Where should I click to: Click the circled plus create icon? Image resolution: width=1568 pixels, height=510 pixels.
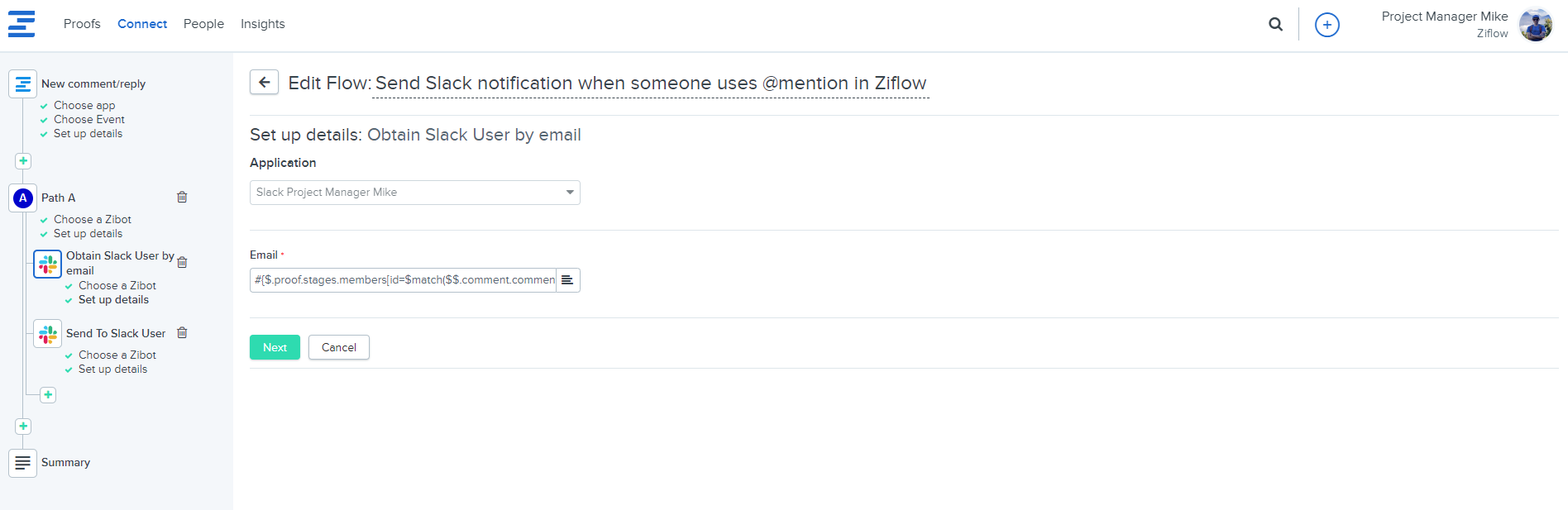(x=1327, y=25)
